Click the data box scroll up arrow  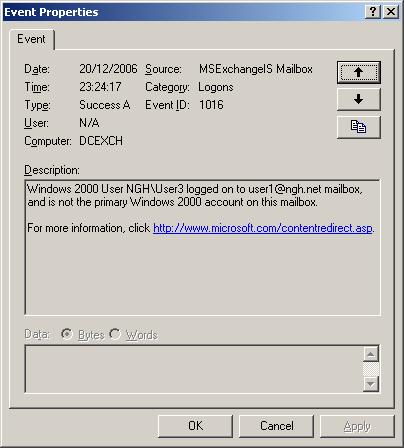[x=371, y=354]
